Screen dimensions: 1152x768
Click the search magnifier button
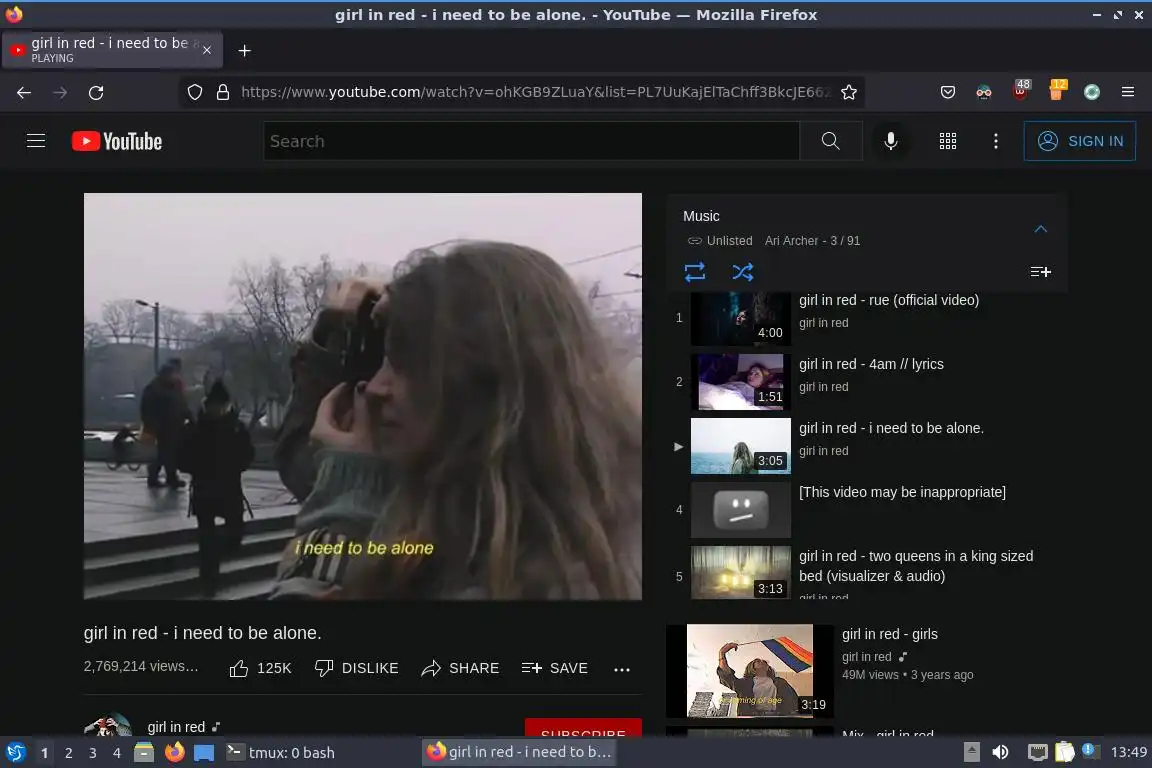(x=830, y=141)
